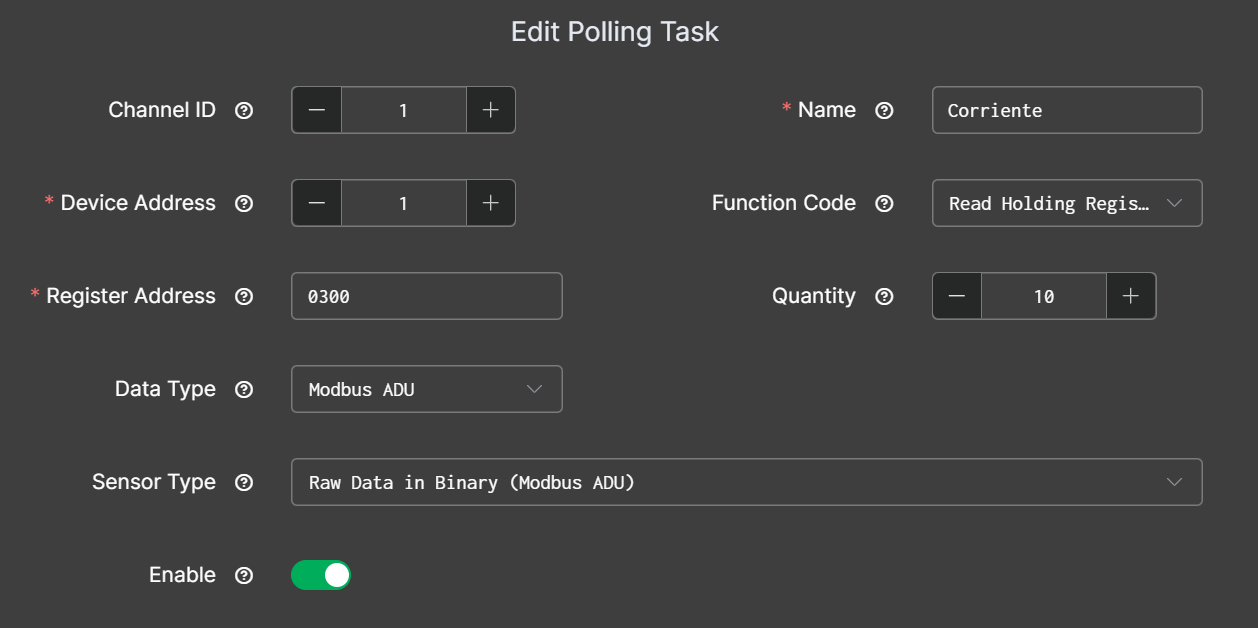Open the Function Code dropdown
1258x628 pixels.
[x=1066, y=203]
